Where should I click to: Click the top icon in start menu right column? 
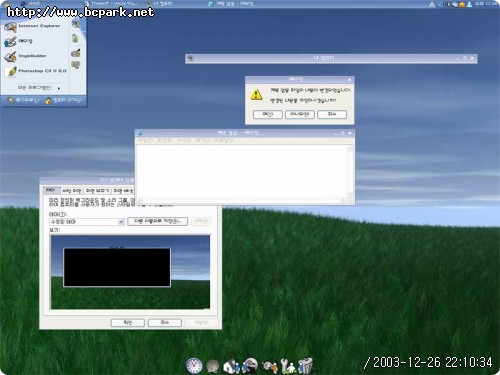pyautogui.click(x=76, y=24)
